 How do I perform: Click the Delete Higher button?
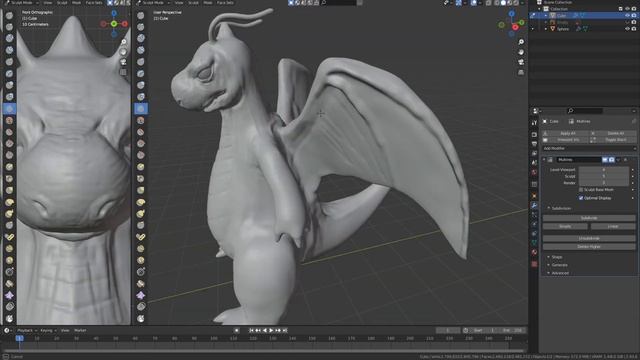589,247
